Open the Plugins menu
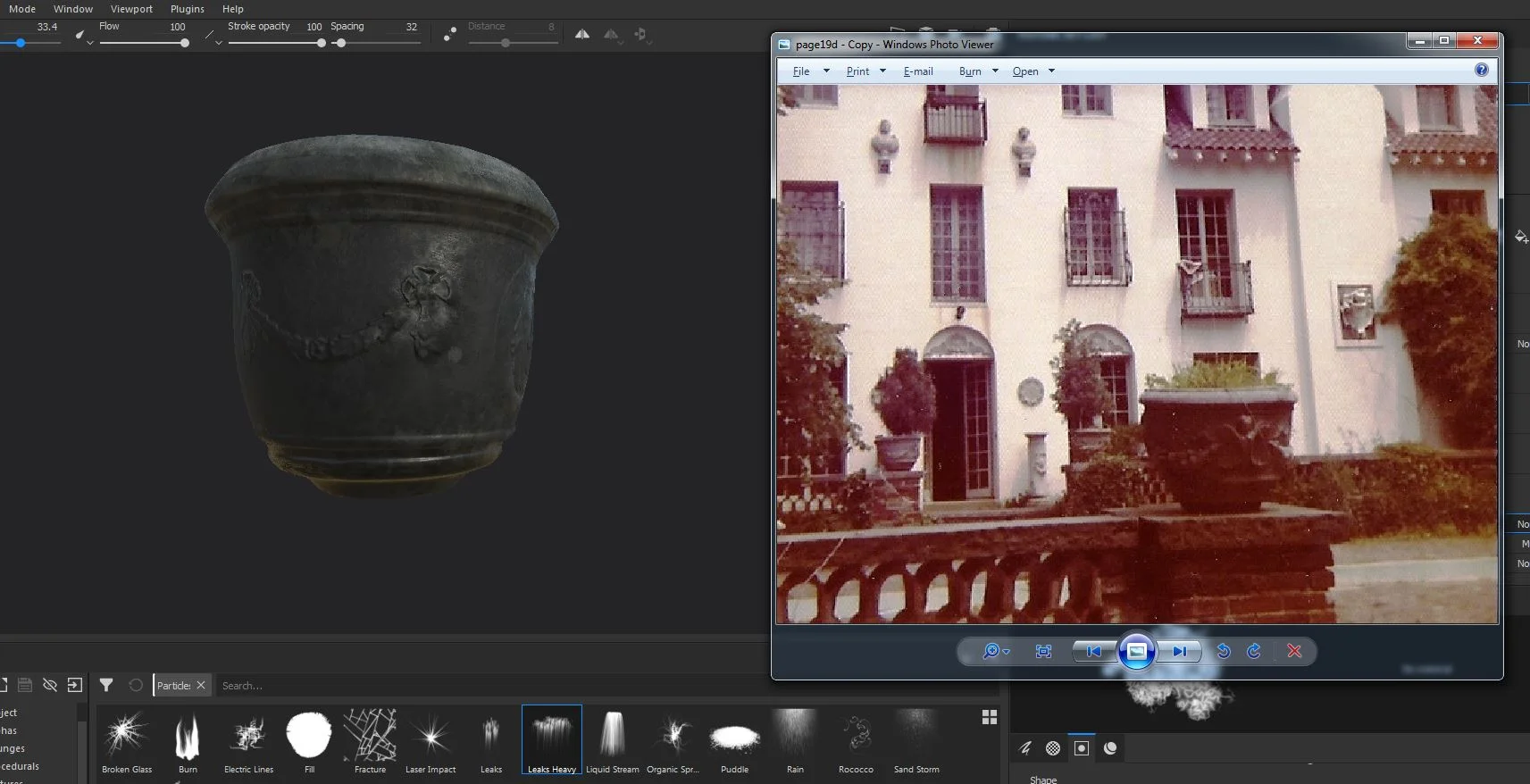1530x784 pixels. [188, 9]
